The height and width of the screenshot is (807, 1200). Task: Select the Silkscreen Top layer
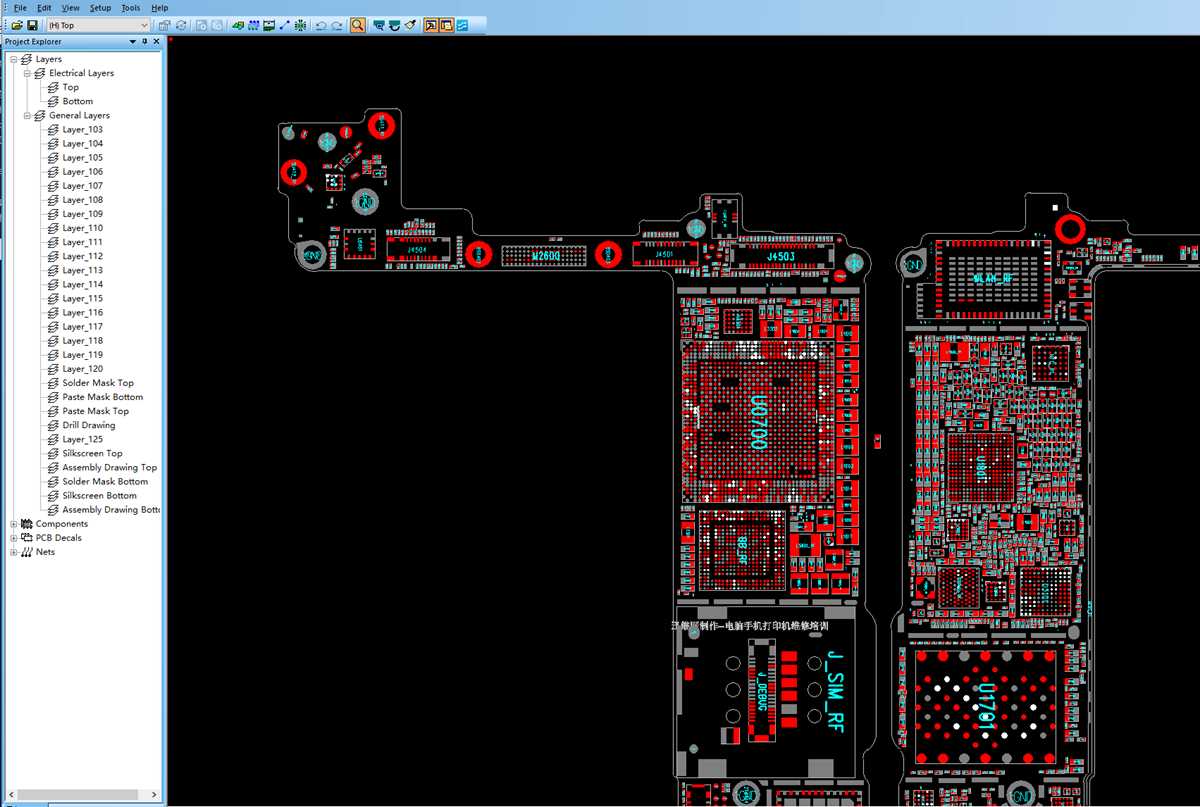coord(92,453)
